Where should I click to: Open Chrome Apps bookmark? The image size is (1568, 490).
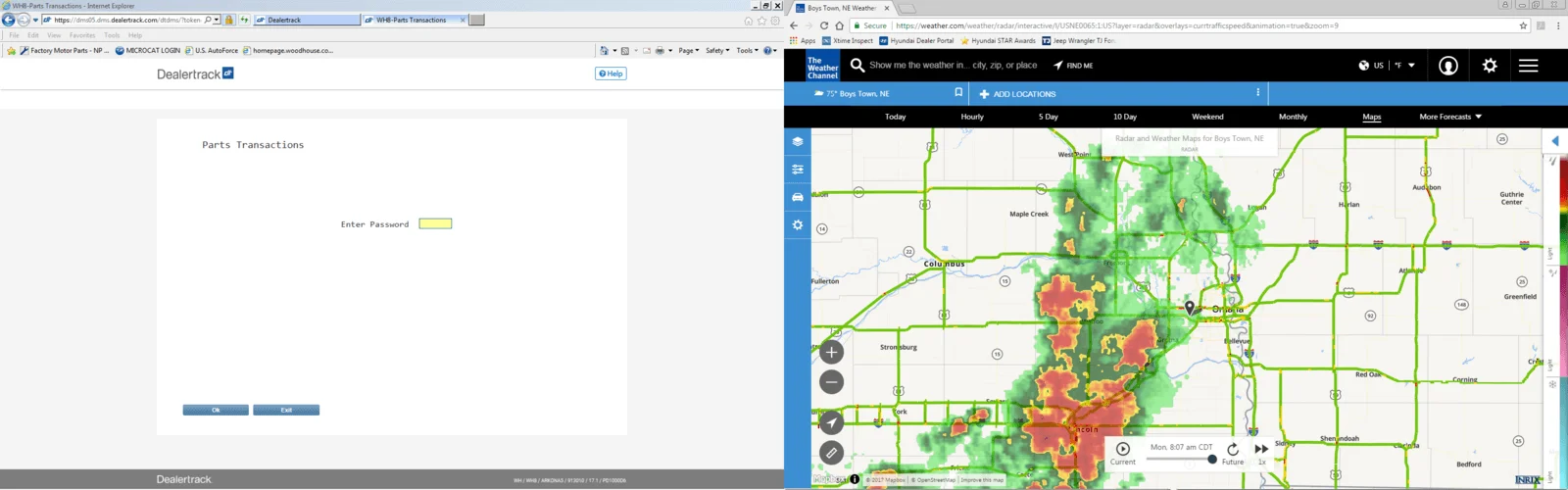click(x=803, y=41)
